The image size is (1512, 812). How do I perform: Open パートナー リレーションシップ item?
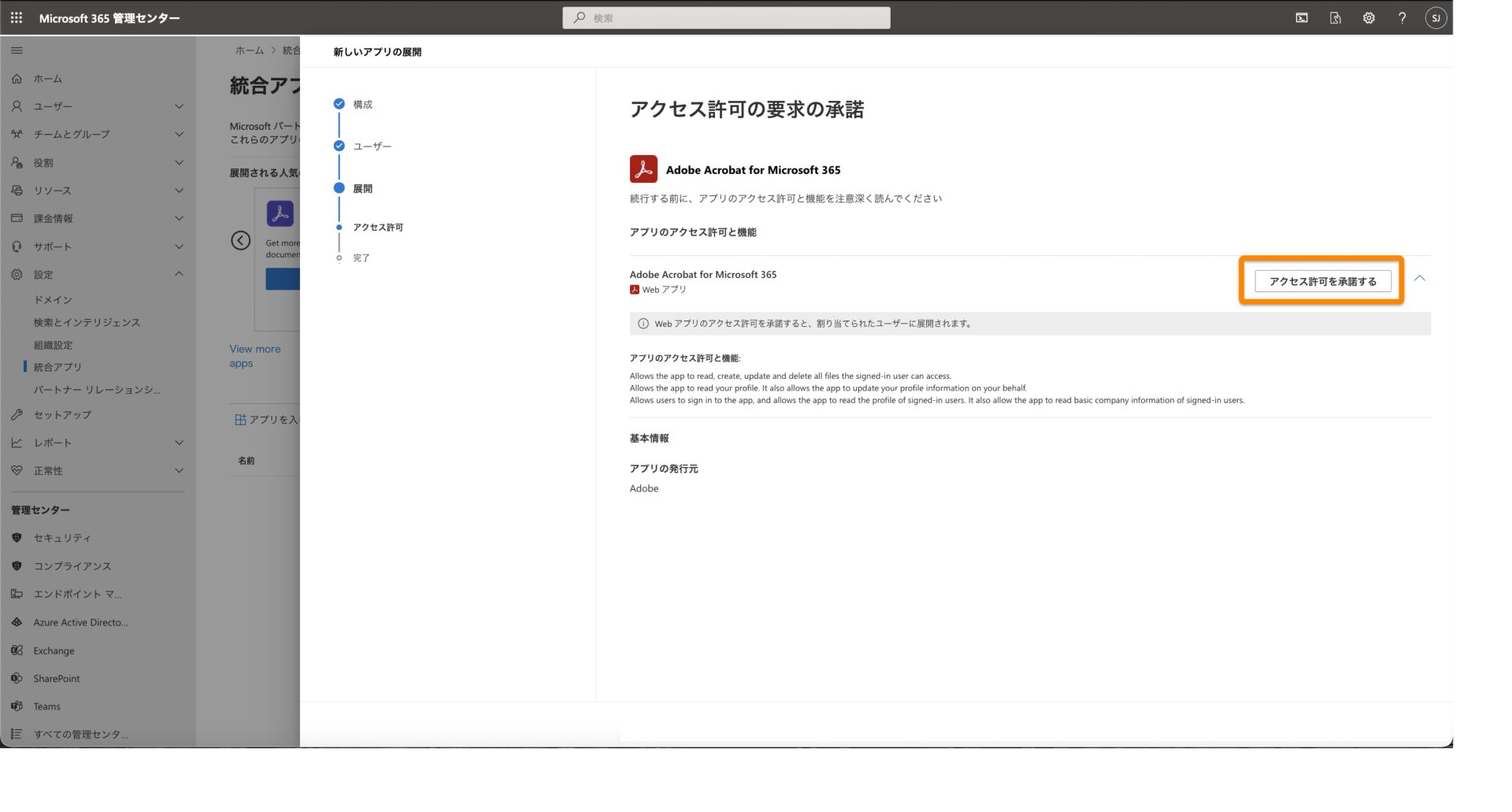click(97, 390)
